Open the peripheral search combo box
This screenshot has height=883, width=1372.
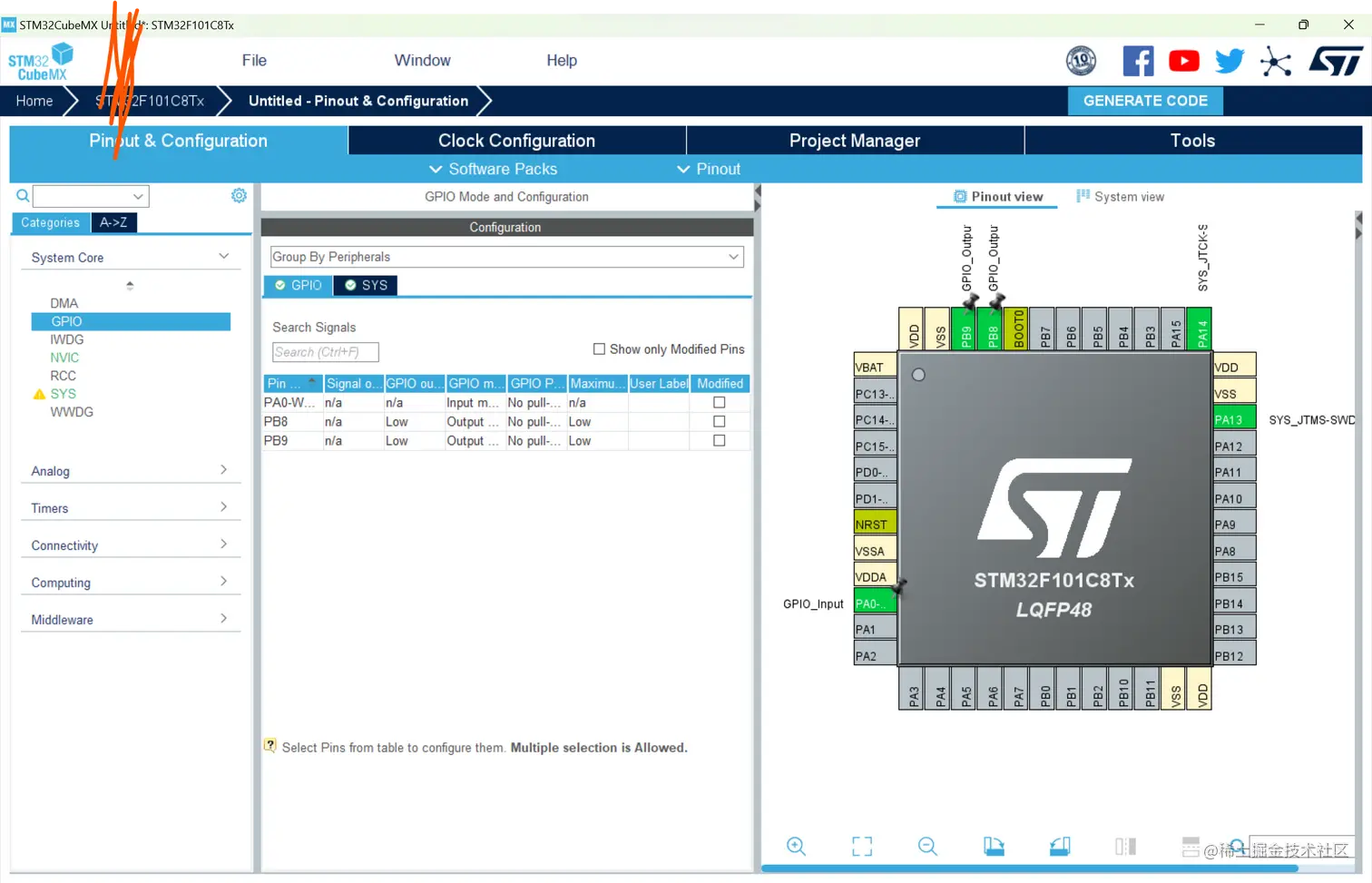[x=91, y=196]
